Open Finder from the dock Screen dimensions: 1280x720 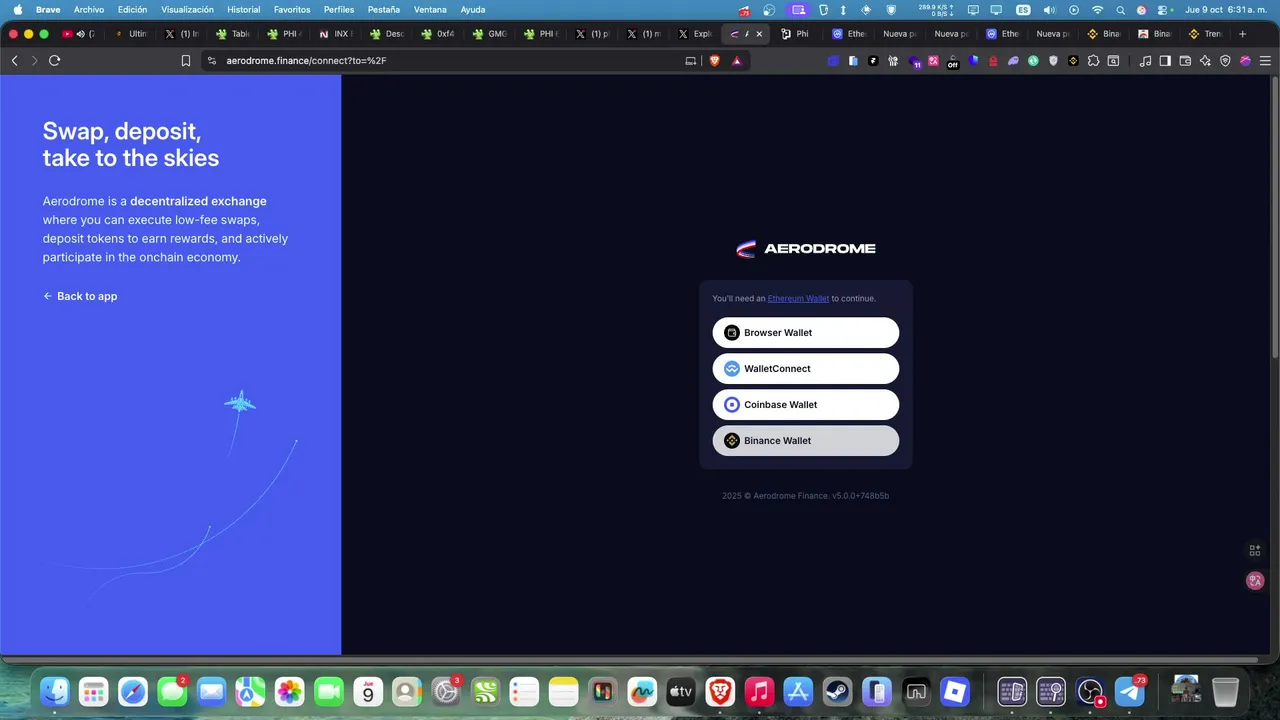point(55,691)
